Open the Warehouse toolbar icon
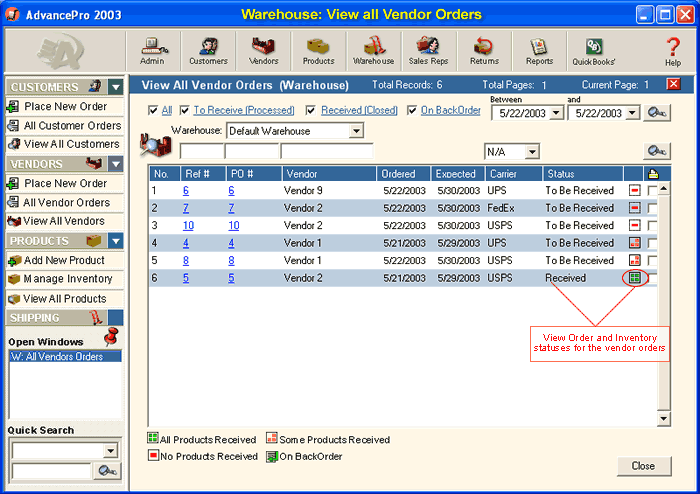This screenshot has height=494, width=700. coord(374,51)
